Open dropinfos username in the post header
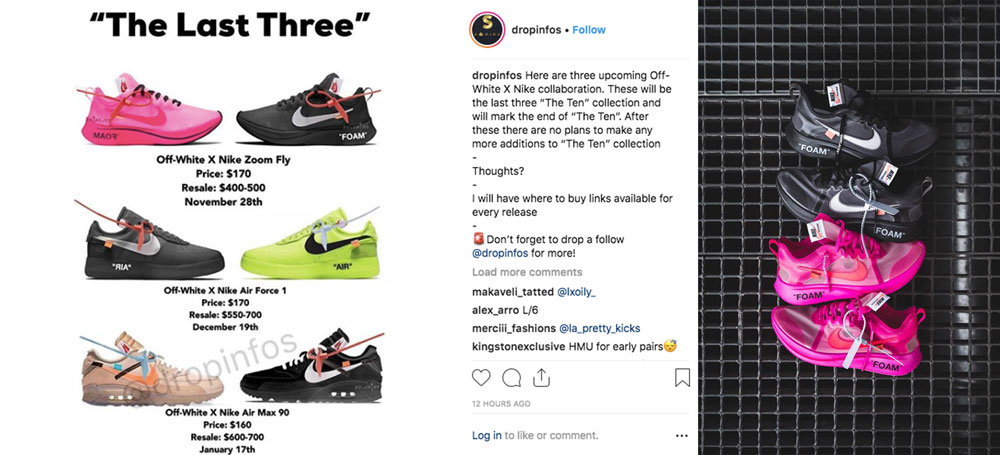The height and width of the screenshot is (455, 1000). pos(536,30)
